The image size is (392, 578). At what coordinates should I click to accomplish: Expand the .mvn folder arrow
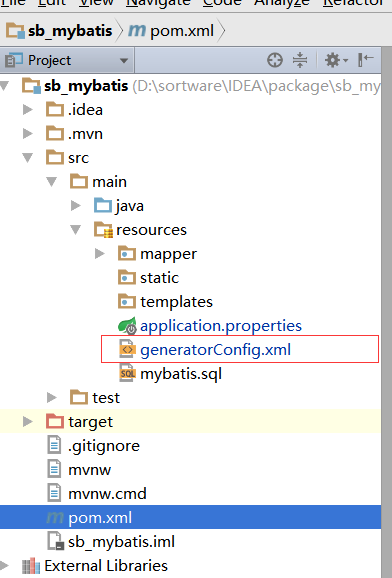28,133
